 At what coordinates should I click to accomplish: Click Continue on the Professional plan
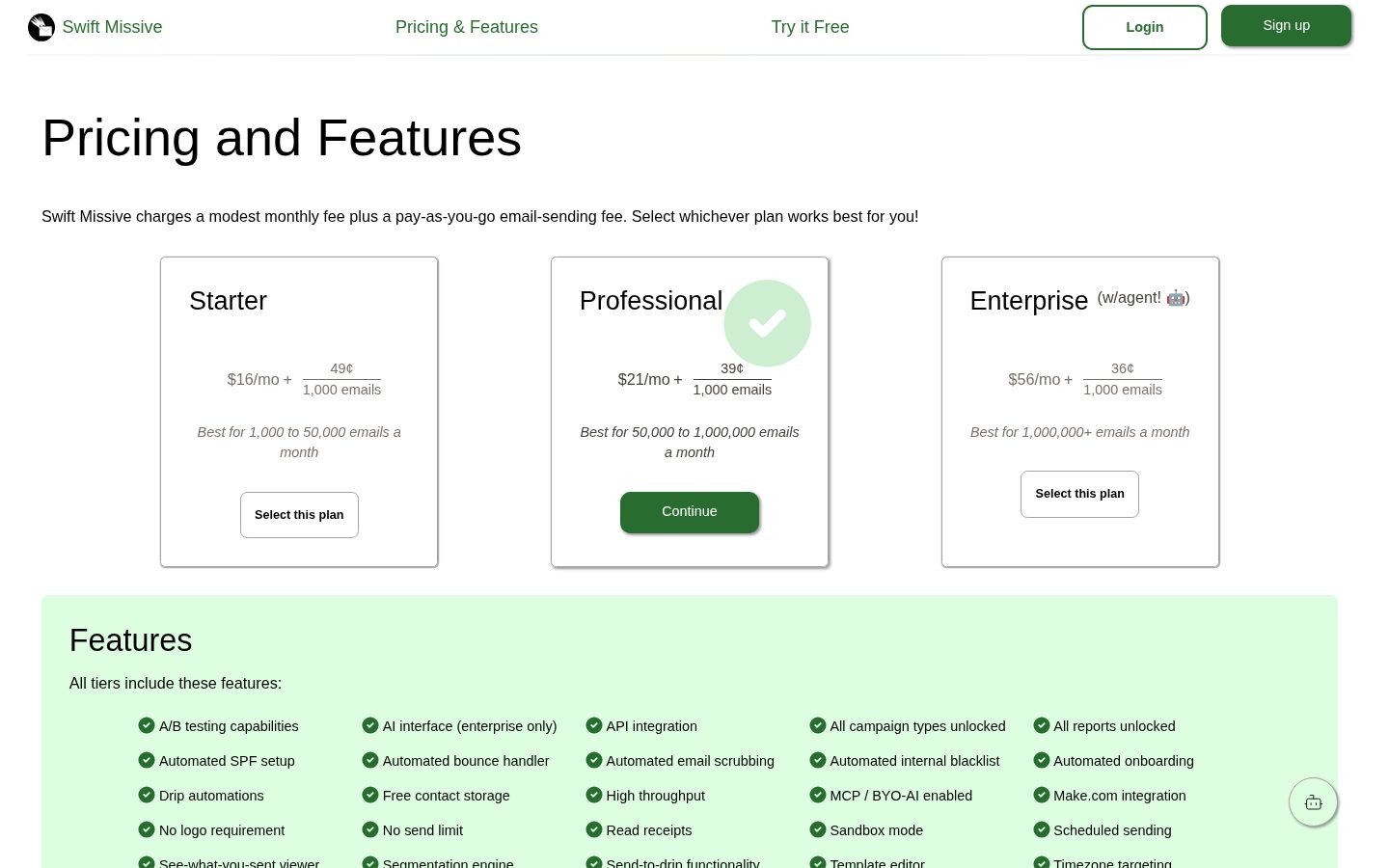point(690,512)
